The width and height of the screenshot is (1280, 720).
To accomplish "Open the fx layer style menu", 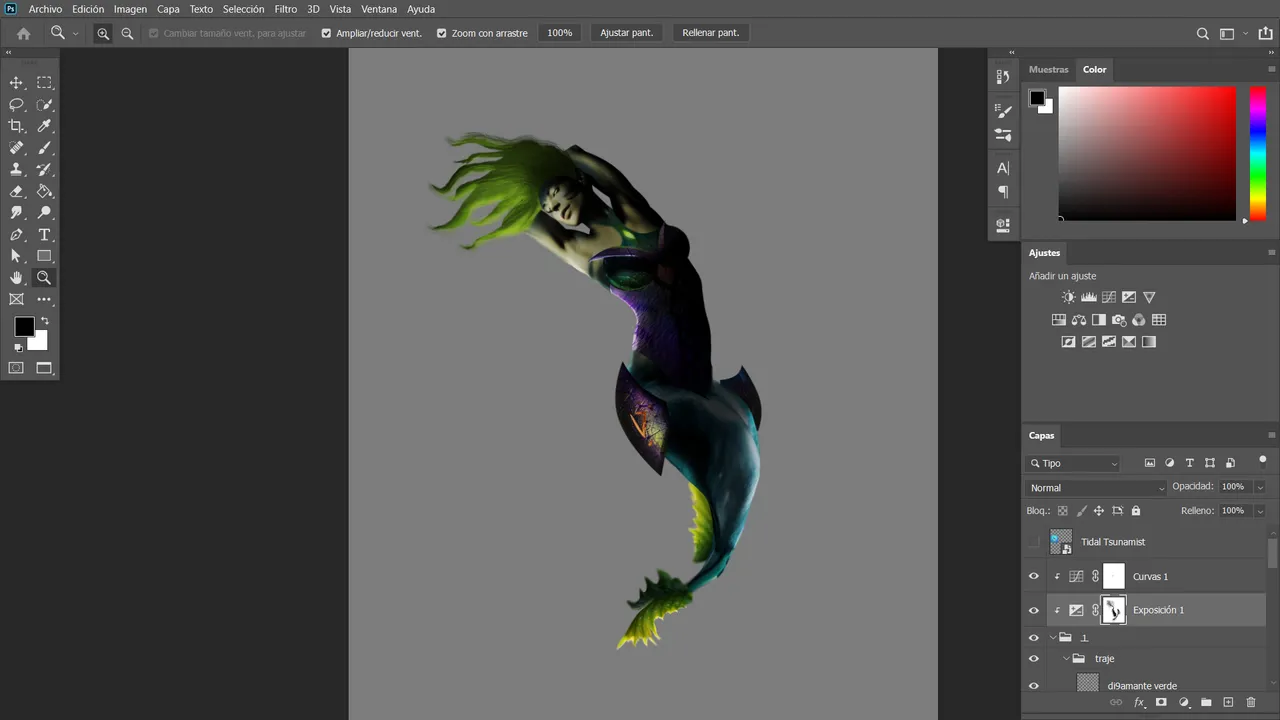I will coord(1139,703).
